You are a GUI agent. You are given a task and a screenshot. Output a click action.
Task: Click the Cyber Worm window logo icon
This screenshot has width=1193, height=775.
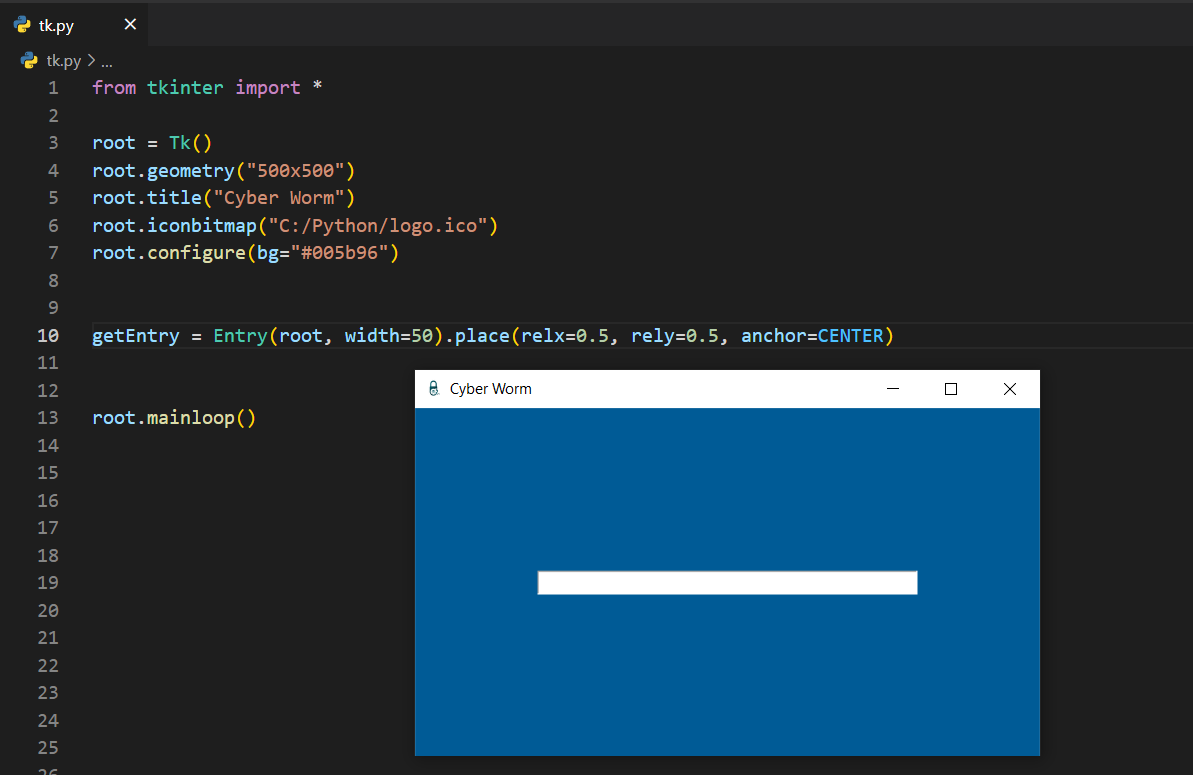[x=433, y=389]
